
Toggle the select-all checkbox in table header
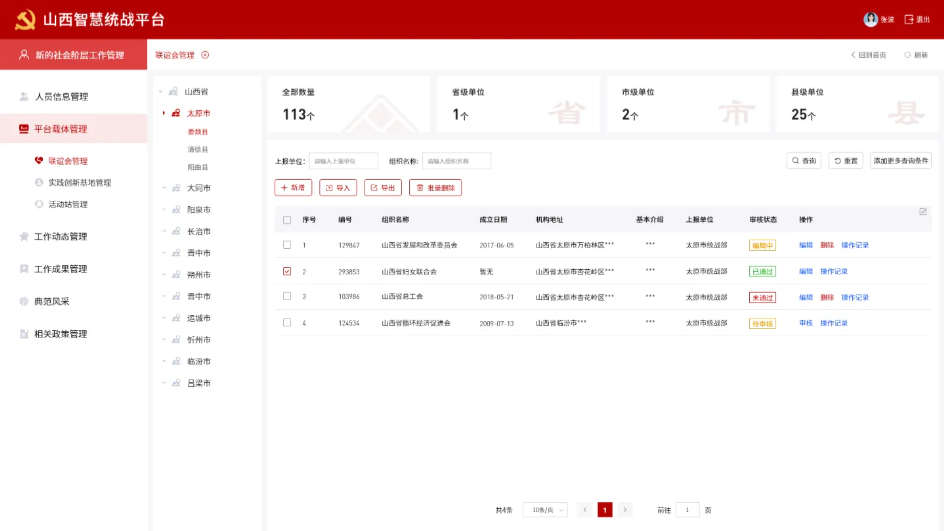287,220
